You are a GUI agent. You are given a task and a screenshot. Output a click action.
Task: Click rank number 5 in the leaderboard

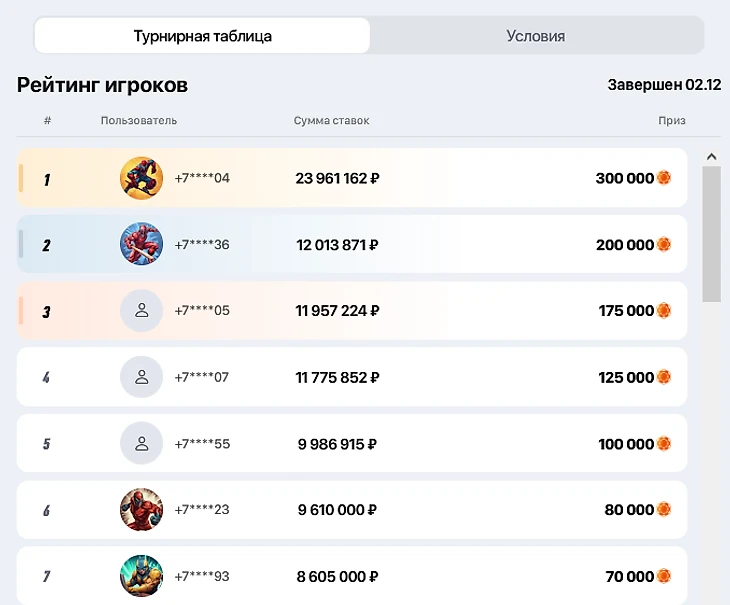tap(47, 444)
